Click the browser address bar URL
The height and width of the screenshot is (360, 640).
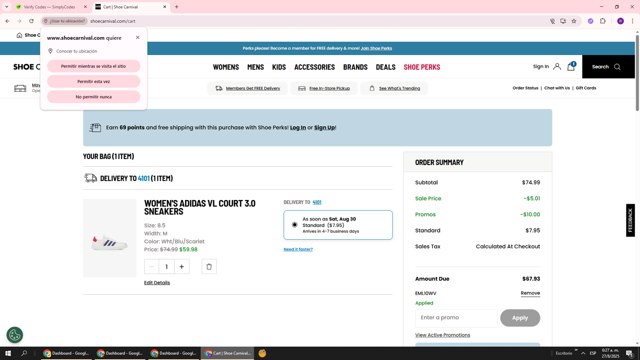113,21
